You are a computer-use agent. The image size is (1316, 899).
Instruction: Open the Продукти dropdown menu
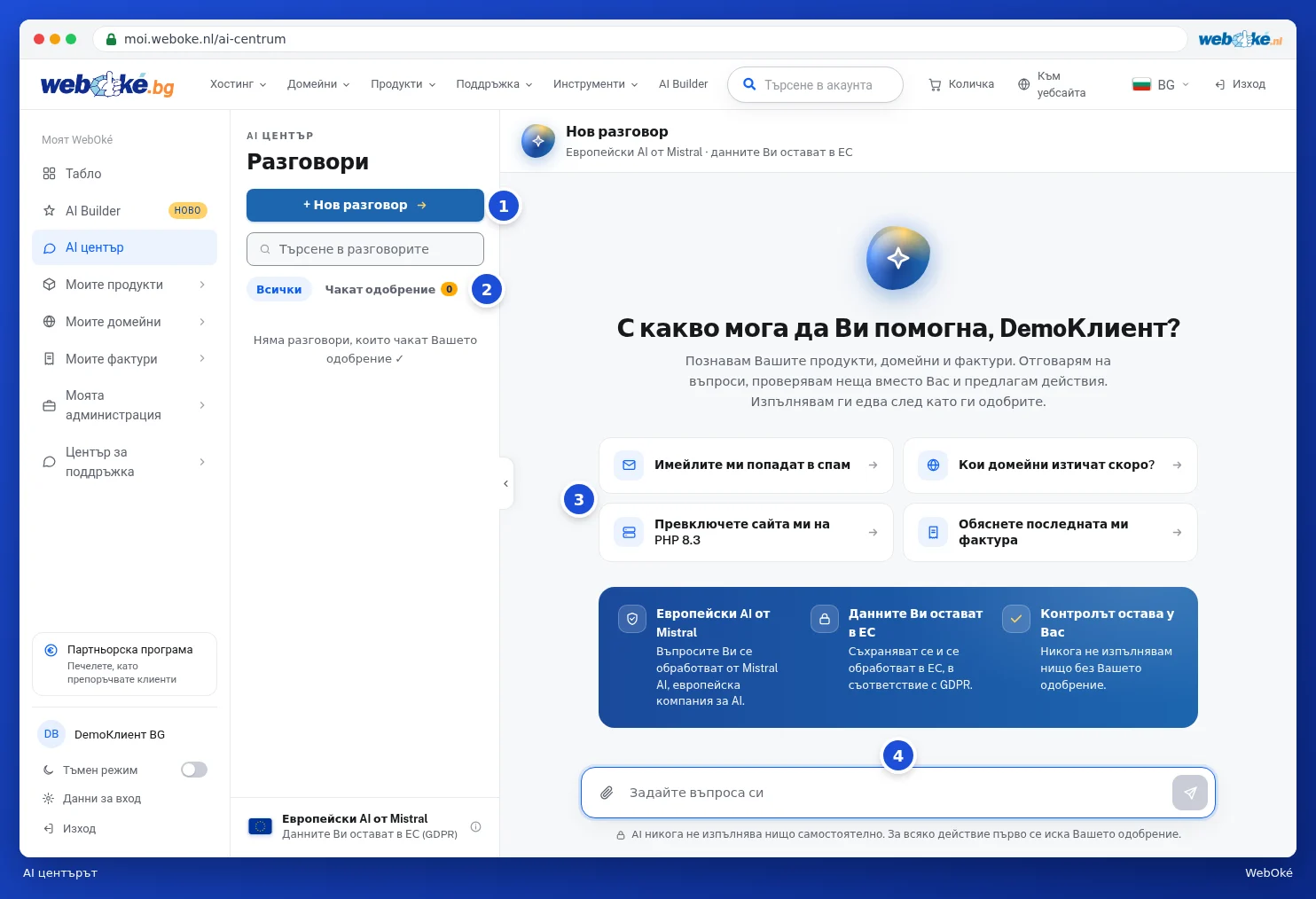(x=403, y=84)
